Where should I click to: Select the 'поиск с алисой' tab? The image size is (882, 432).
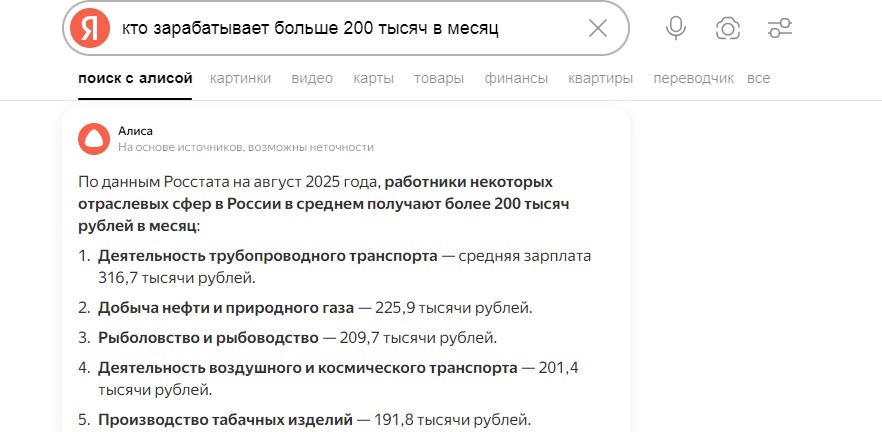coord(135,79)
